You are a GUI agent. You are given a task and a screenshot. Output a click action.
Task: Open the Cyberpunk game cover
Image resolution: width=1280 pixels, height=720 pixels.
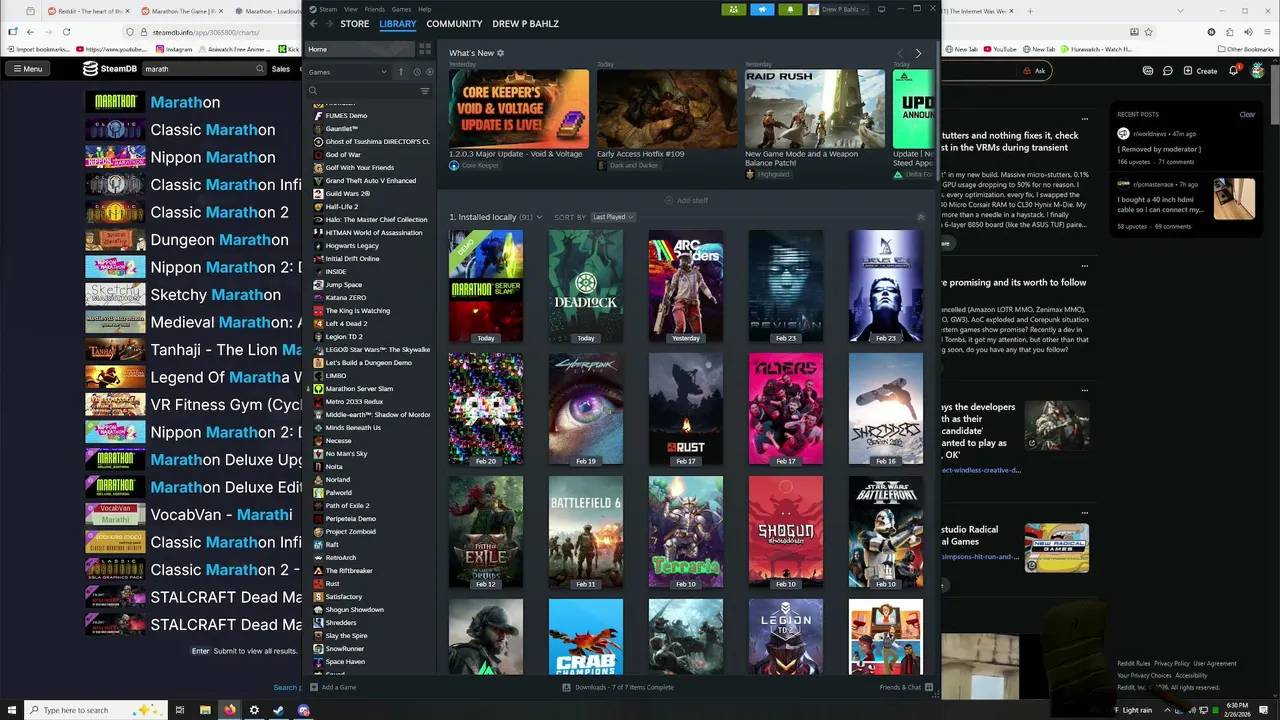(586, 409)
